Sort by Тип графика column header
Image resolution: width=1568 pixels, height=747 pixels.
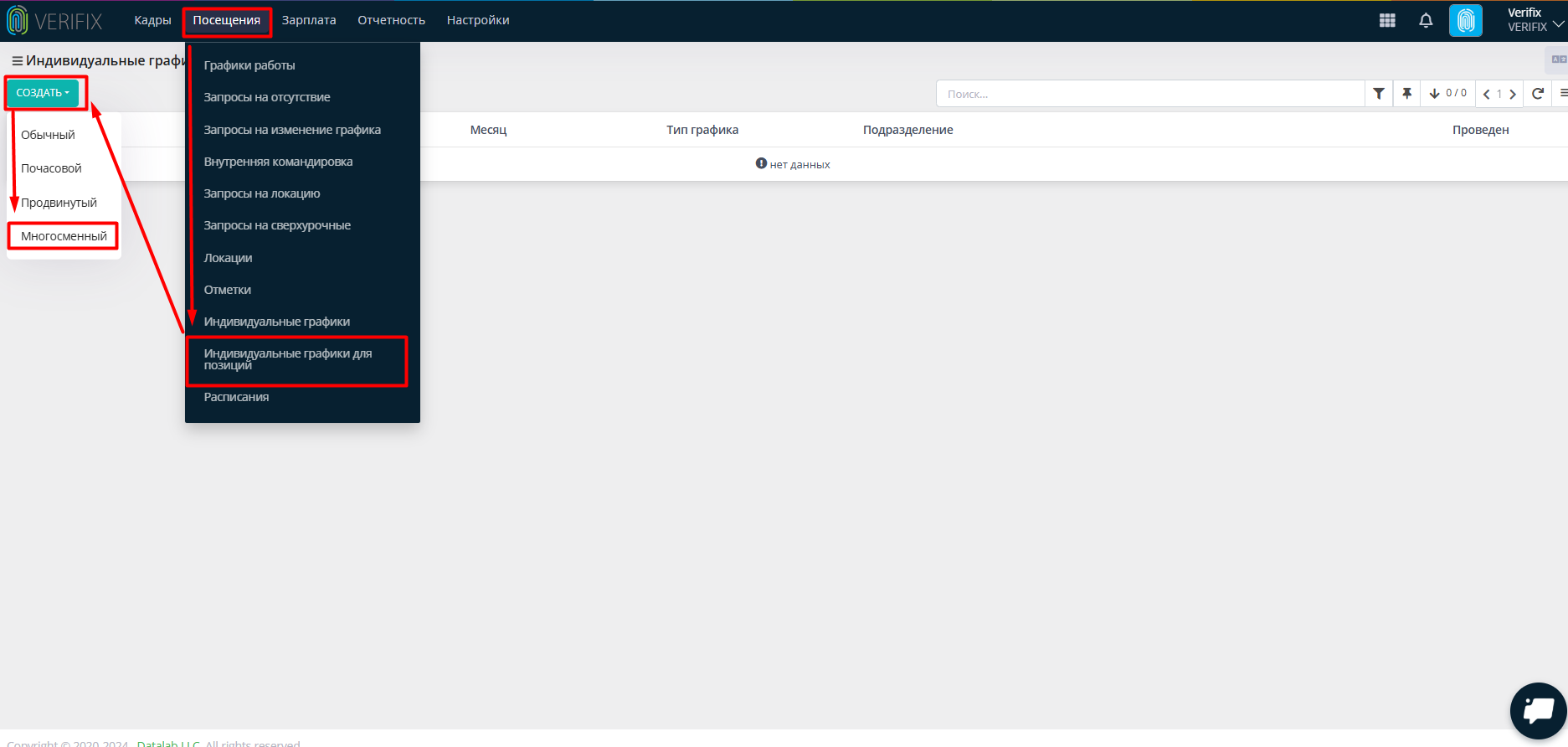(702, 130)
